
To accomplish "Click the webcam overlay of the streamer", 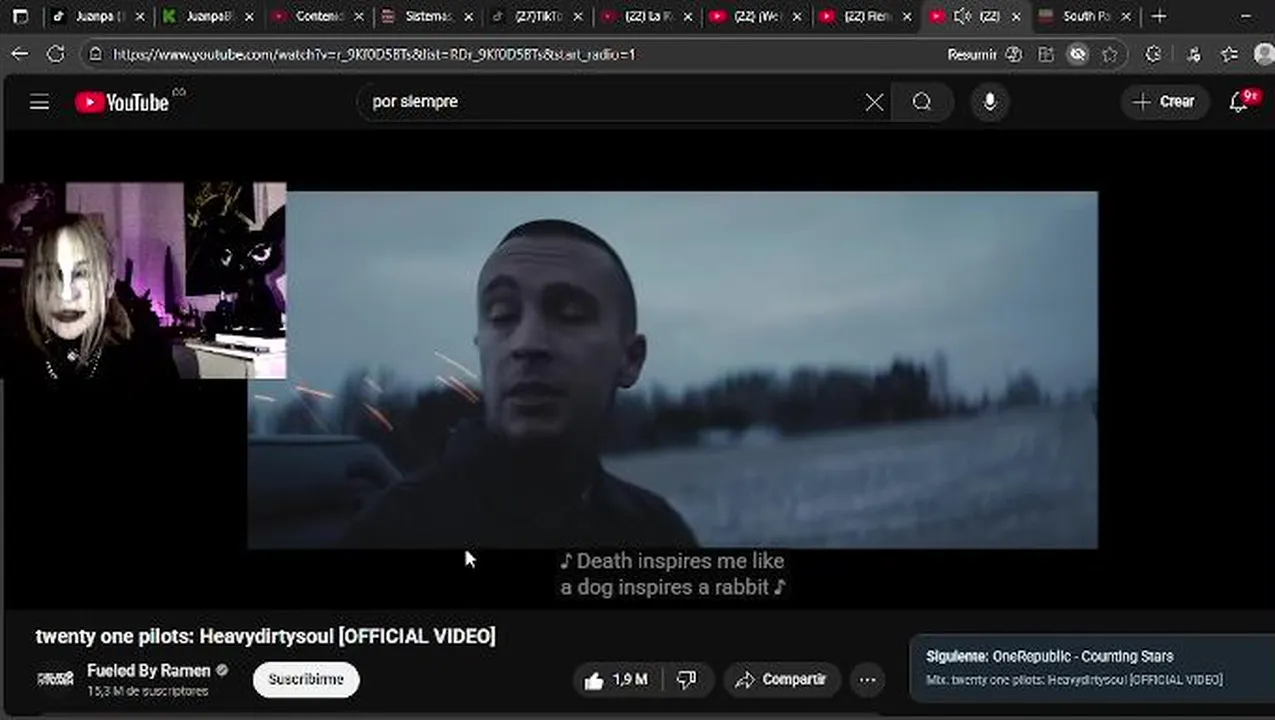I will (143, 280).
